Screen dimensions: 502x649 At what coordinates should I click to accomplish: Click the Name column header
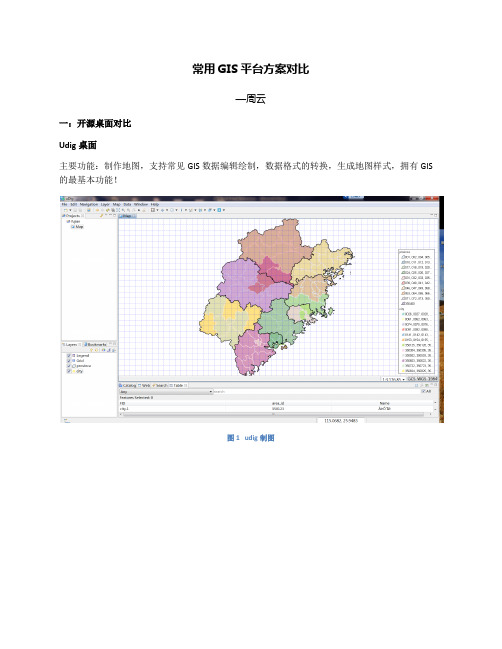[x=384, y=403]
